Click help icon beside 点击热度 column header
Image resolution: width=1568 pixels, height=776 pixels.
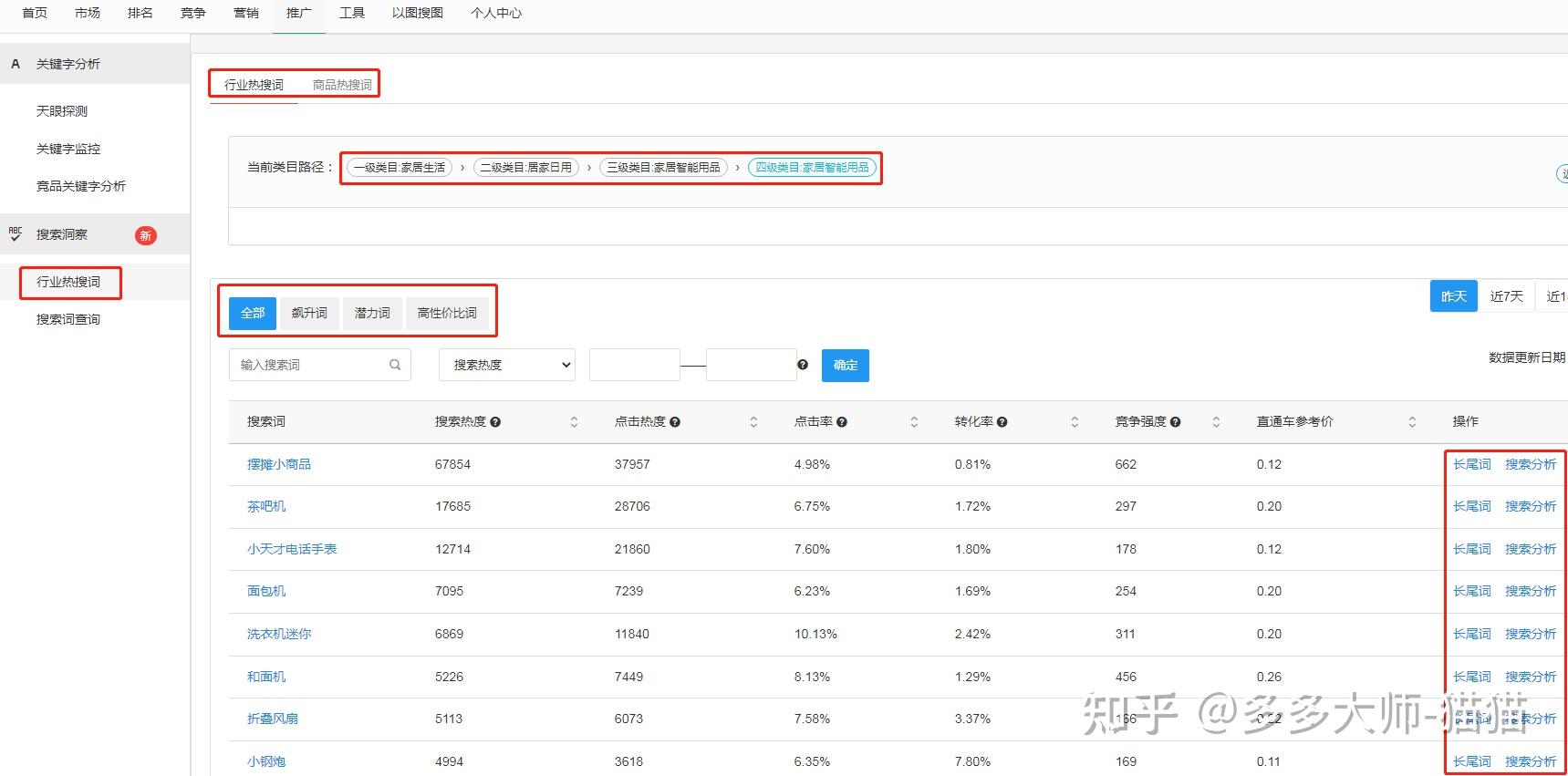675,422
